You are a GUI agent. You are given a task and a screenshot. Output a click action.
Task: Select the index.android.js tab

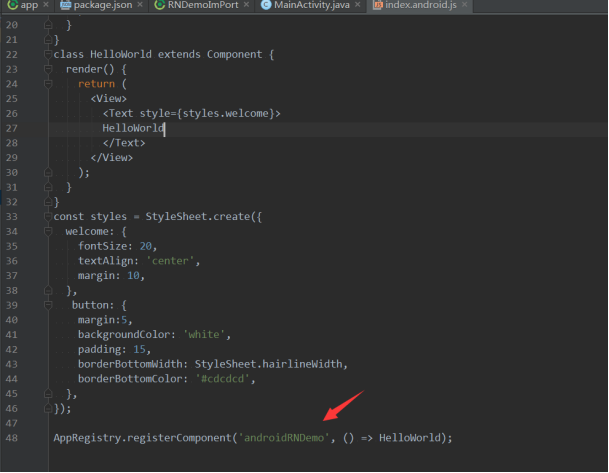pos(421,5)
